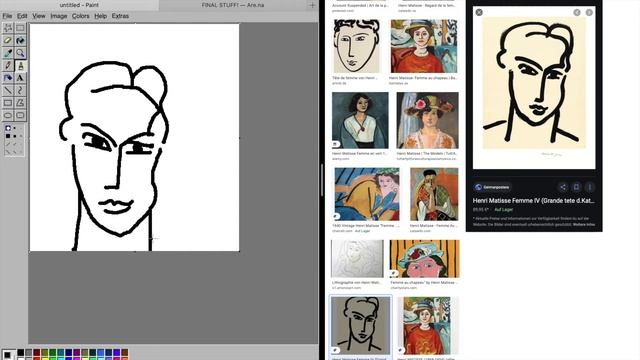
Task: Click inside the Paint drawing canvas
Action: click(x=134, y=138)
